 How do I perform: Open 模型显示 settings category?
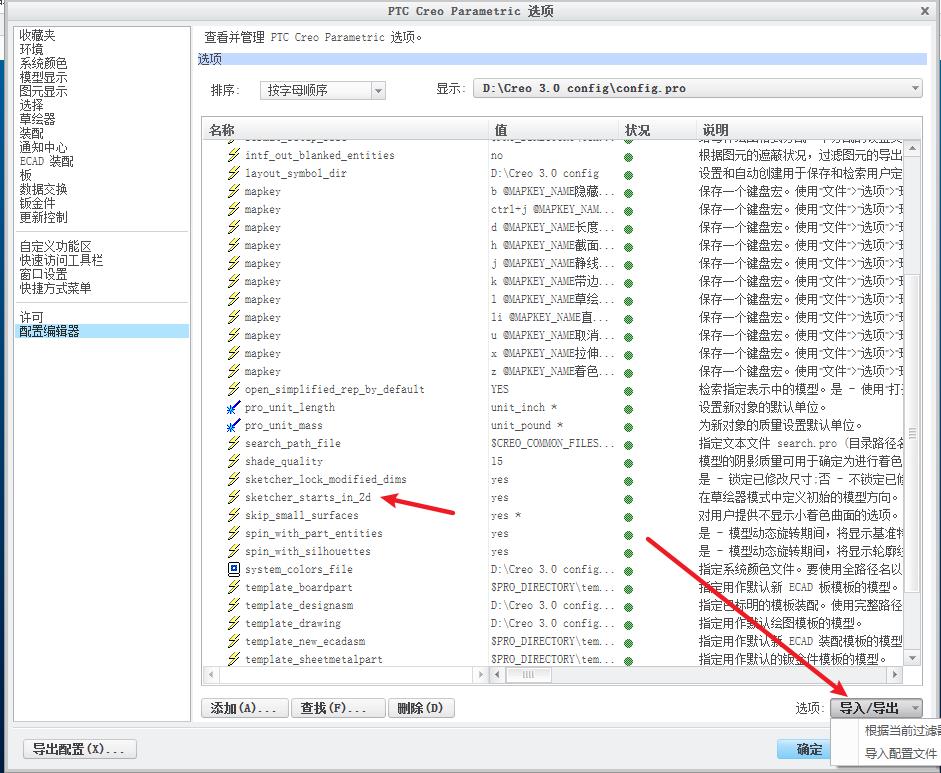coord(43,77)
